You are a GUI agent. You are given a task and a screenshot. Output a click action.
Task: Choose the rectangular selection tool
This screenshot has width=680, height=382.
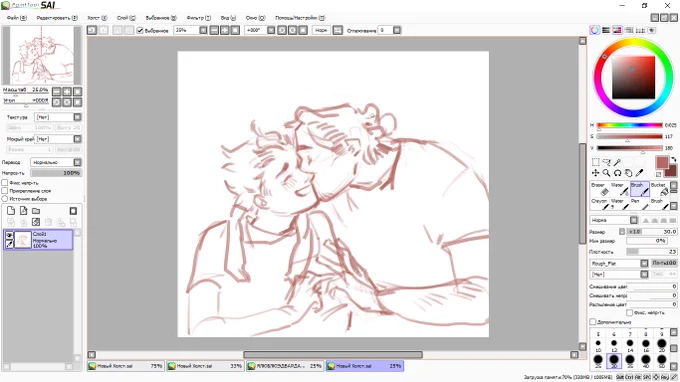pos(596,162)
